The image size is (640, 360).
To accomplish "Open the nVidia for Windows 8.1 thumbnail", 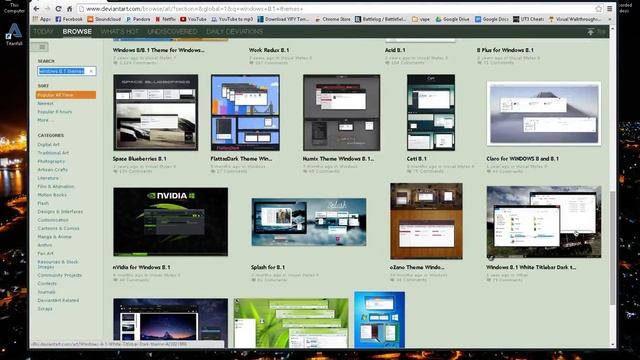I will [171, 222].
